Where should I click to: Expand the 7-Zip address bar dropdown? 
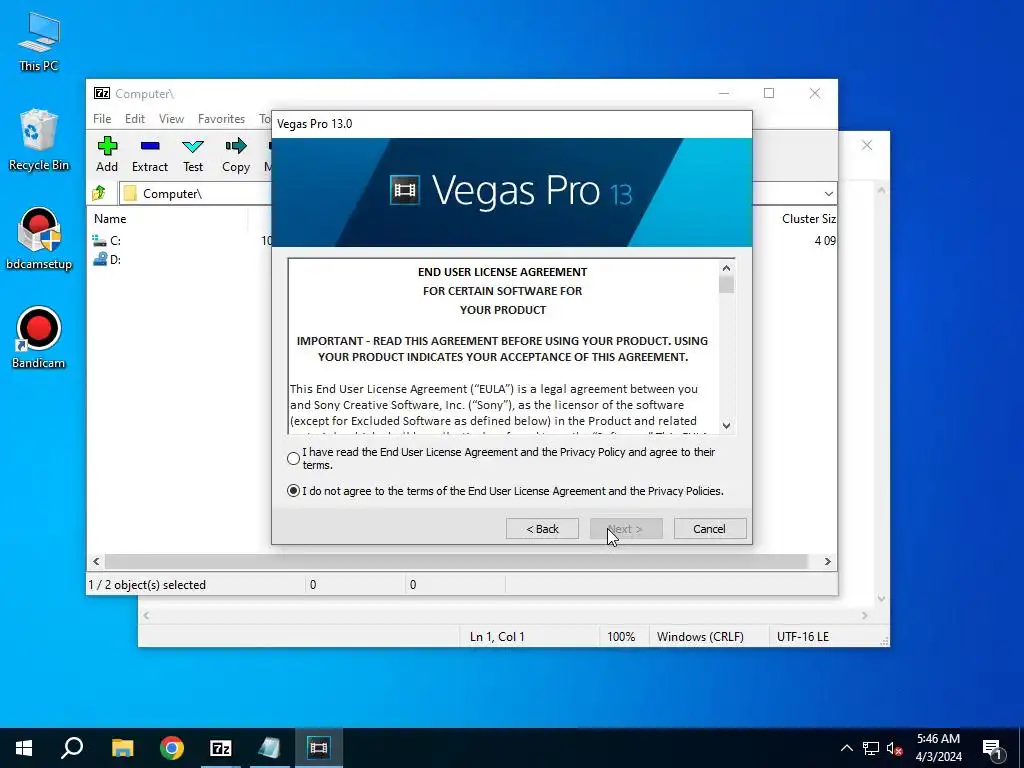click(x=828, y=194)
